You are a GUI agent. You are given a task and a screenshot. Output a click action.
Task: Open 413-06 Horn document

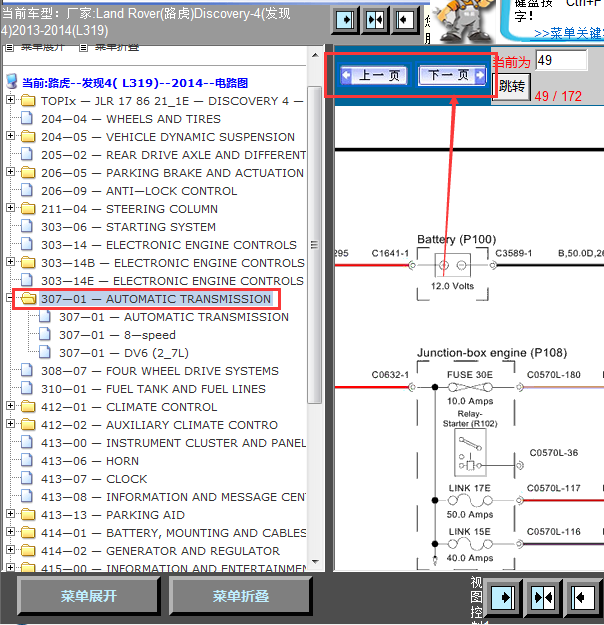(90, 461)
